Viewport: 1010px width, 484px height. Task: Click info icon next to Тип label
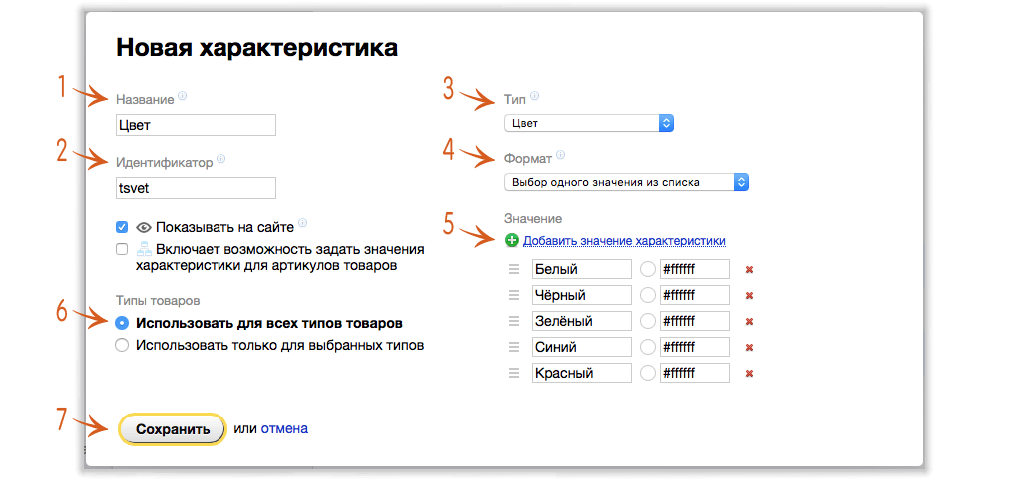click(534, 97)
